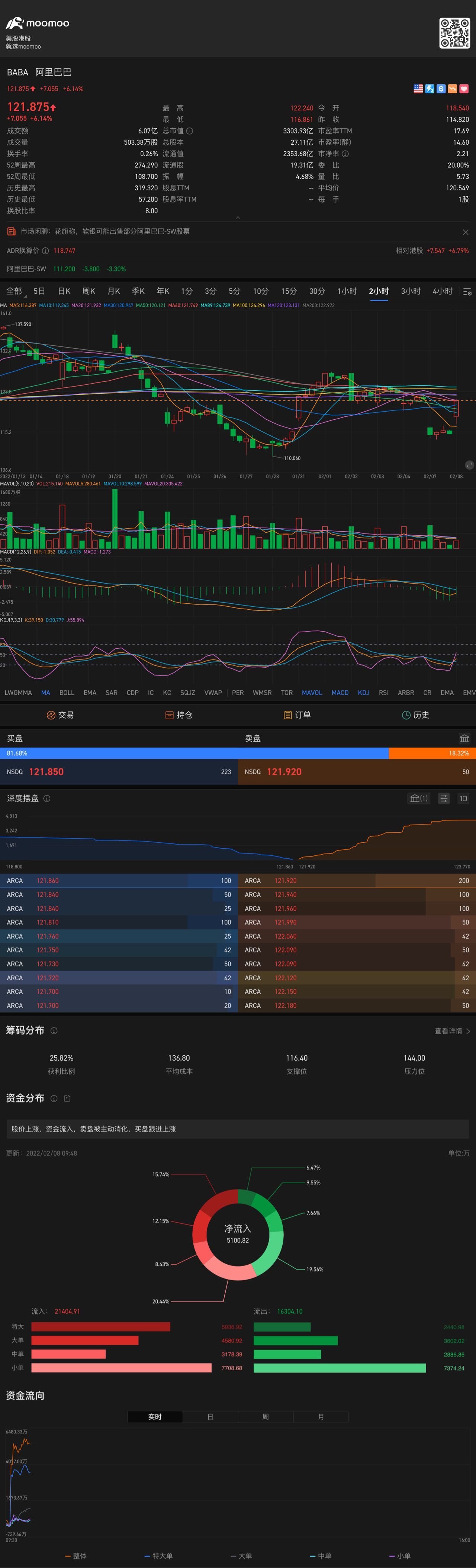Open the 全部 timeframe dropdown
Image resolution: width=476 pixels, height=1568 pixels.
[x=14, y=291]
